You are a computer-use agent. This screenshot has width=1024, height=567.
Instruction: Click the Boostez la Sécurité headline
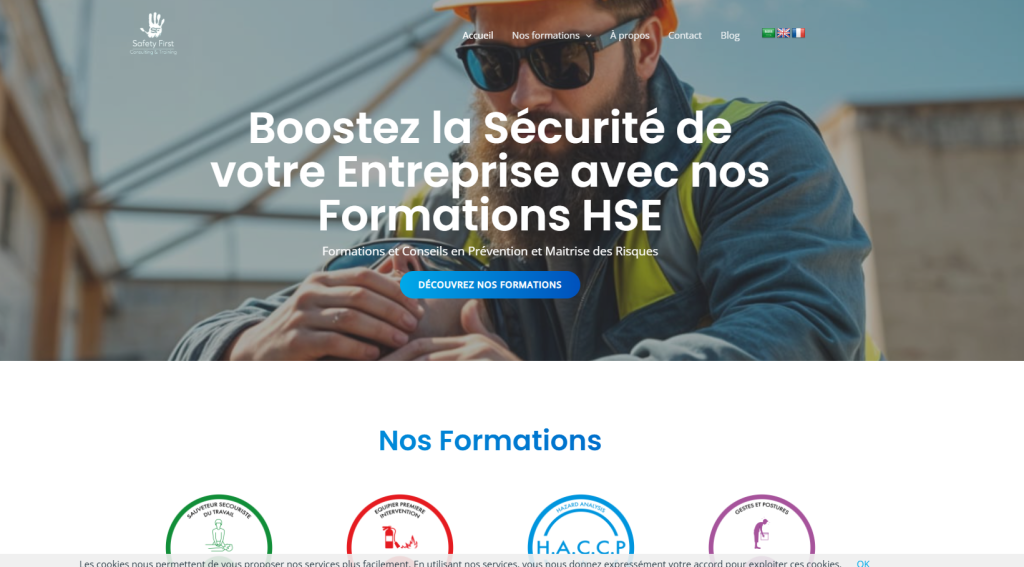[x=490, y=171]
